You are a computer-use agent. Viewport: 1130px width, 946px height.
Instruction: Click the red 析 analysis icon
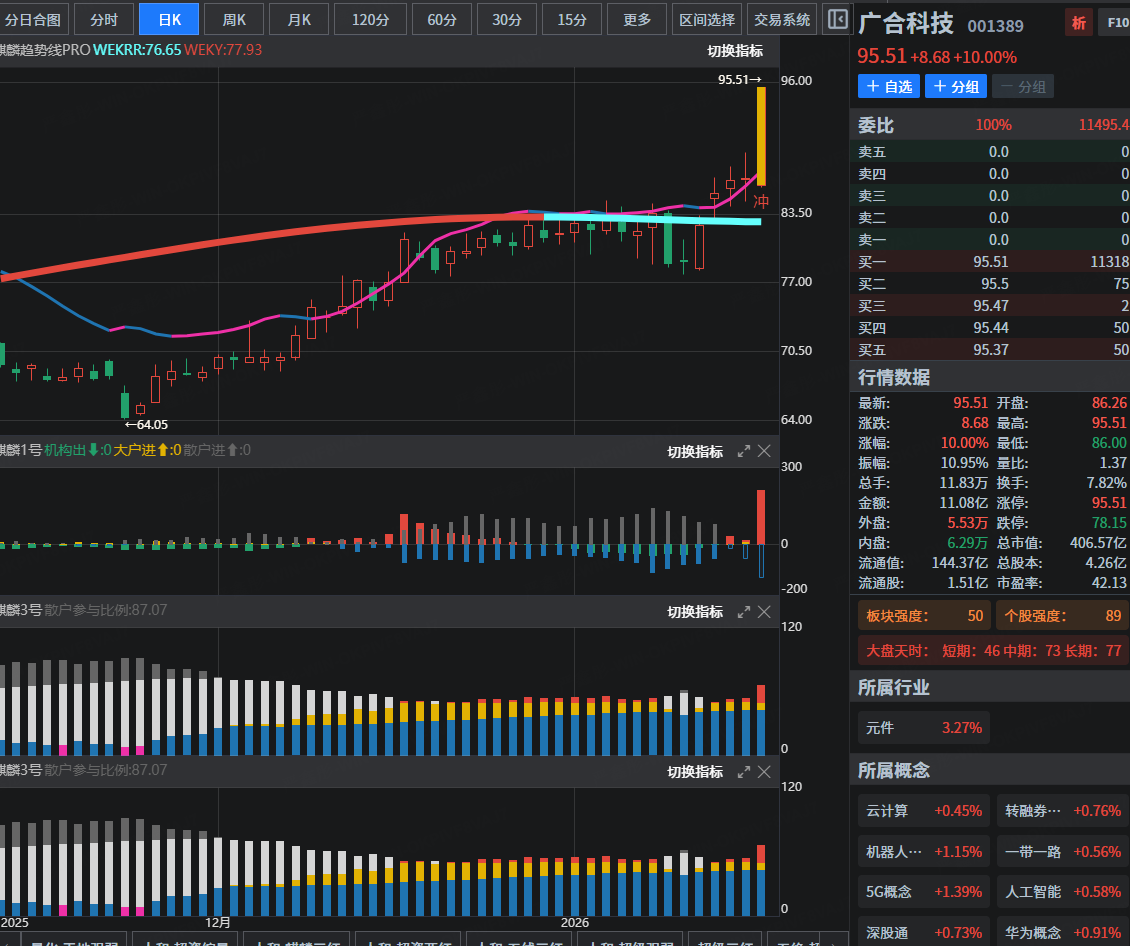pyautogui.click(x=1078, y=24)
